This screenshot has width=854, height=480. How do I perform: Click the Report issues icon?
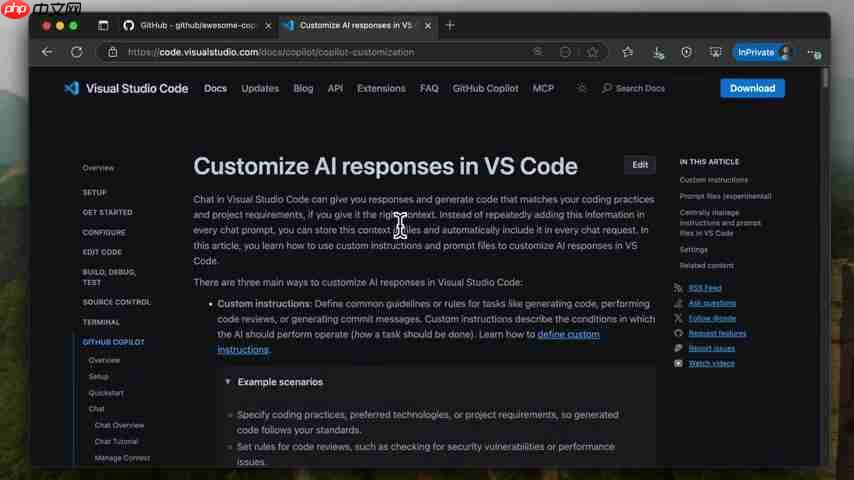click(678, 348)
